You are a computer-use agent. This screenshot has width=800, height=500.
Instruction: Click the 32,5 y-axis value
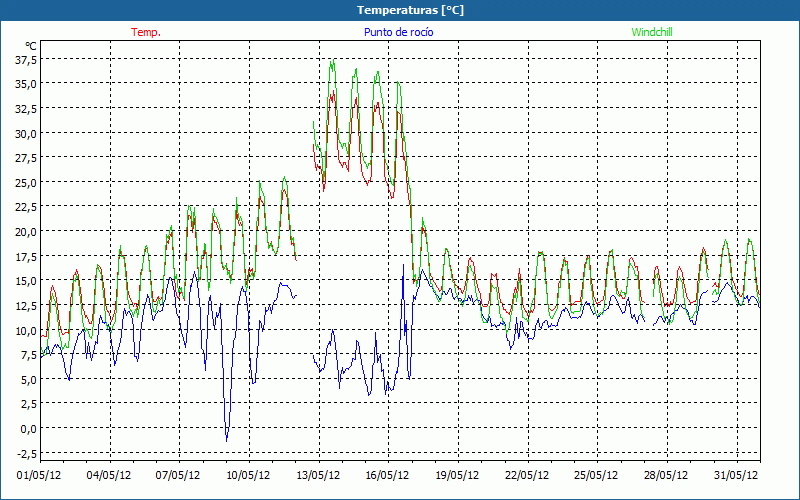tap(27, 109)
